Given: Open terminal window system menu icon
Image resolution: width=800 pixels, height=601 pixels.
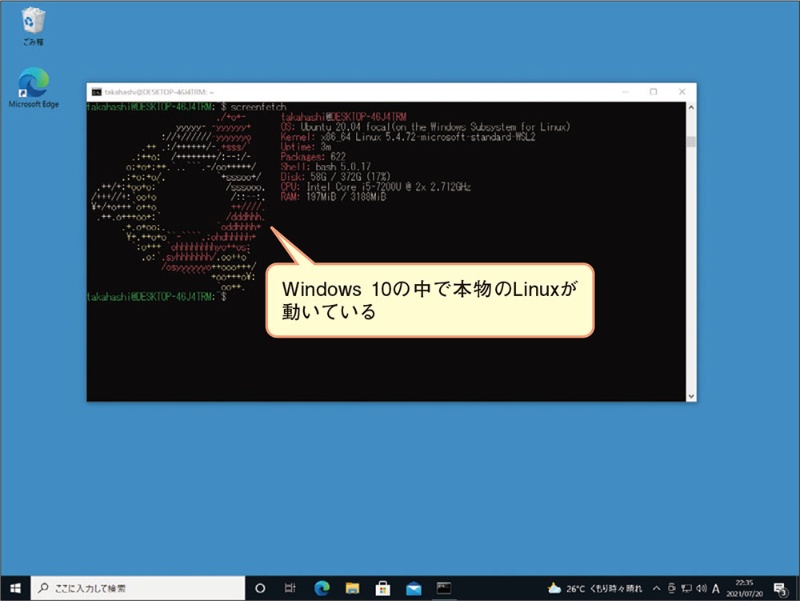Looking at the screenshot, I should pos(94,91).
